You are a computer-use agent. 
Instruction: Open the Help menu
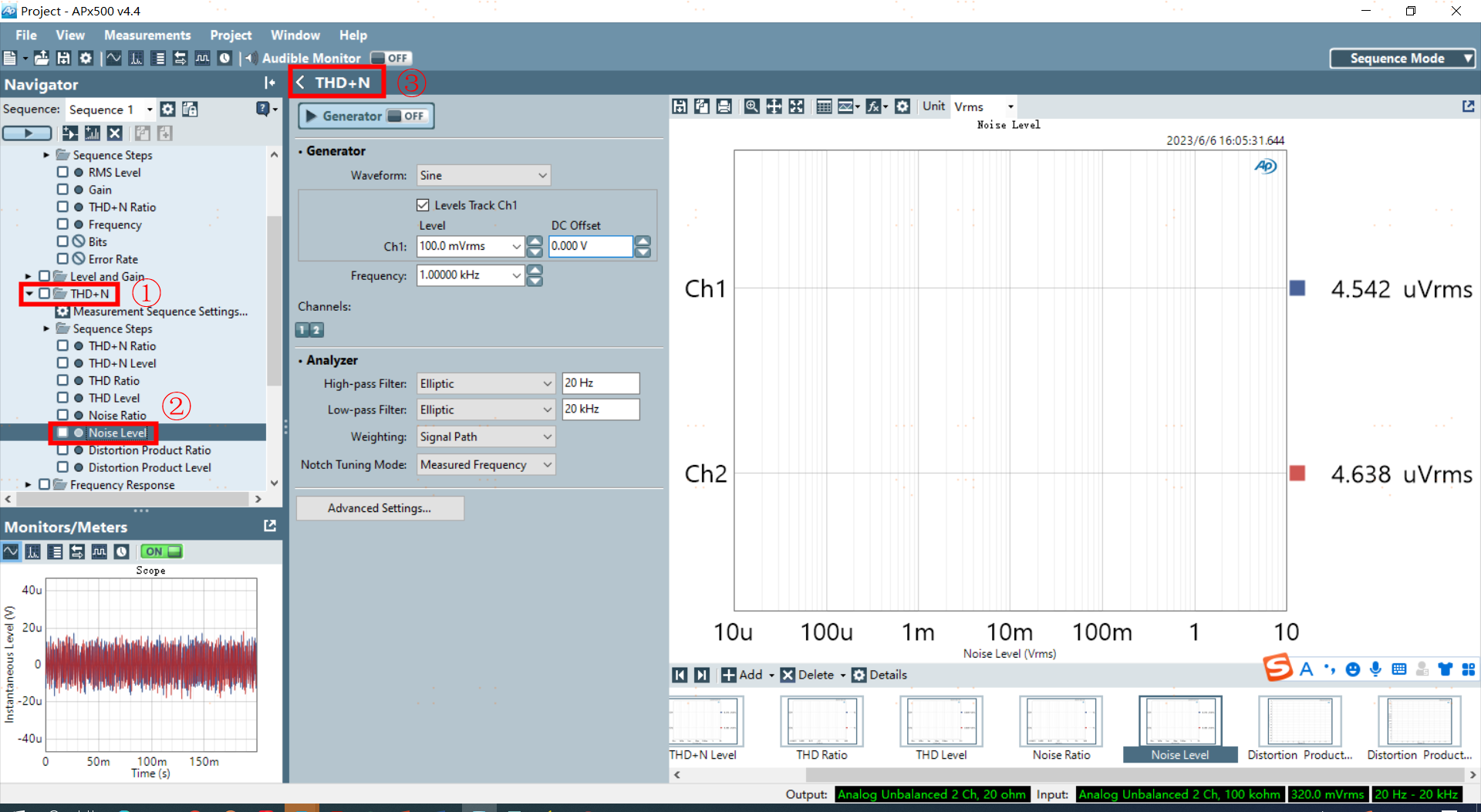tap(353, 35)
